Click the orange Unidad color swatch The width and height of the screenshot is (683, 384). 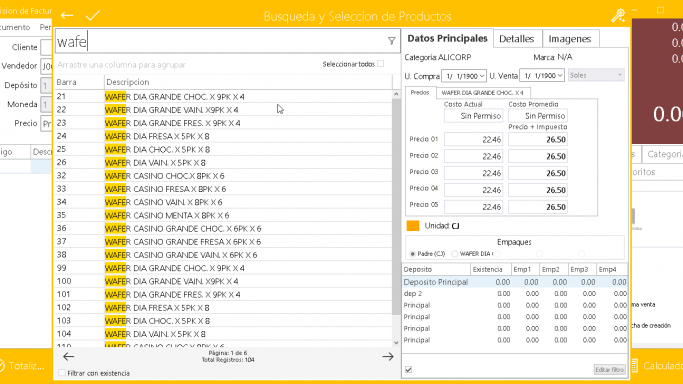pyautogui.click(x=413, y=226)
